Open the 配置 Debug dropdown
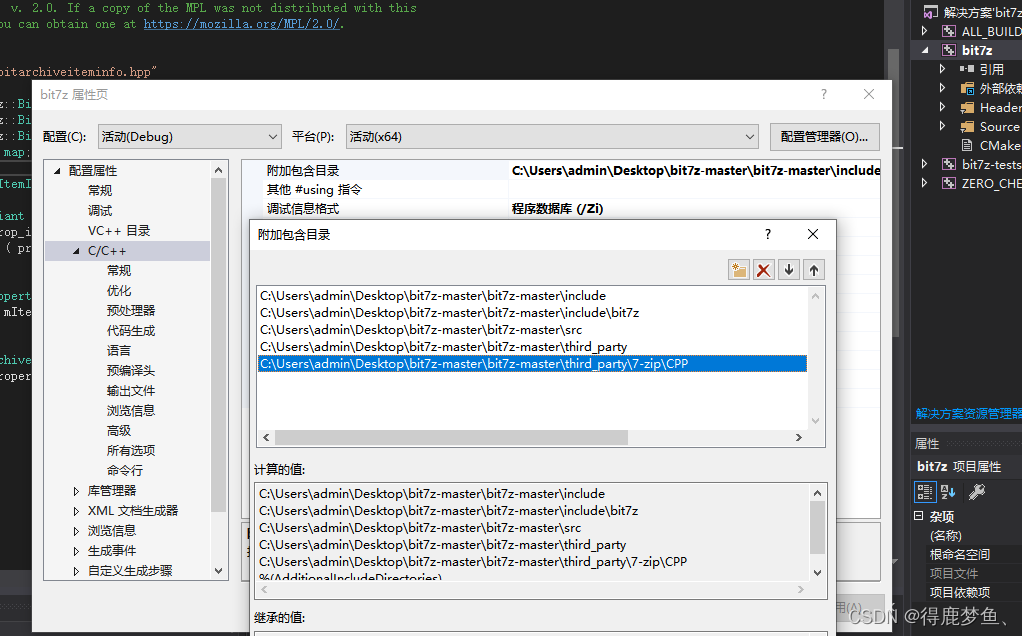This screenshot has height=636, width=1022. coord(190,137)
